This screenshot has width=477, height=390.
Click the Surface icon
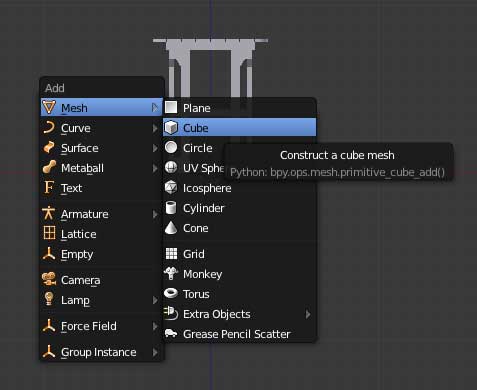coord(49,148)
